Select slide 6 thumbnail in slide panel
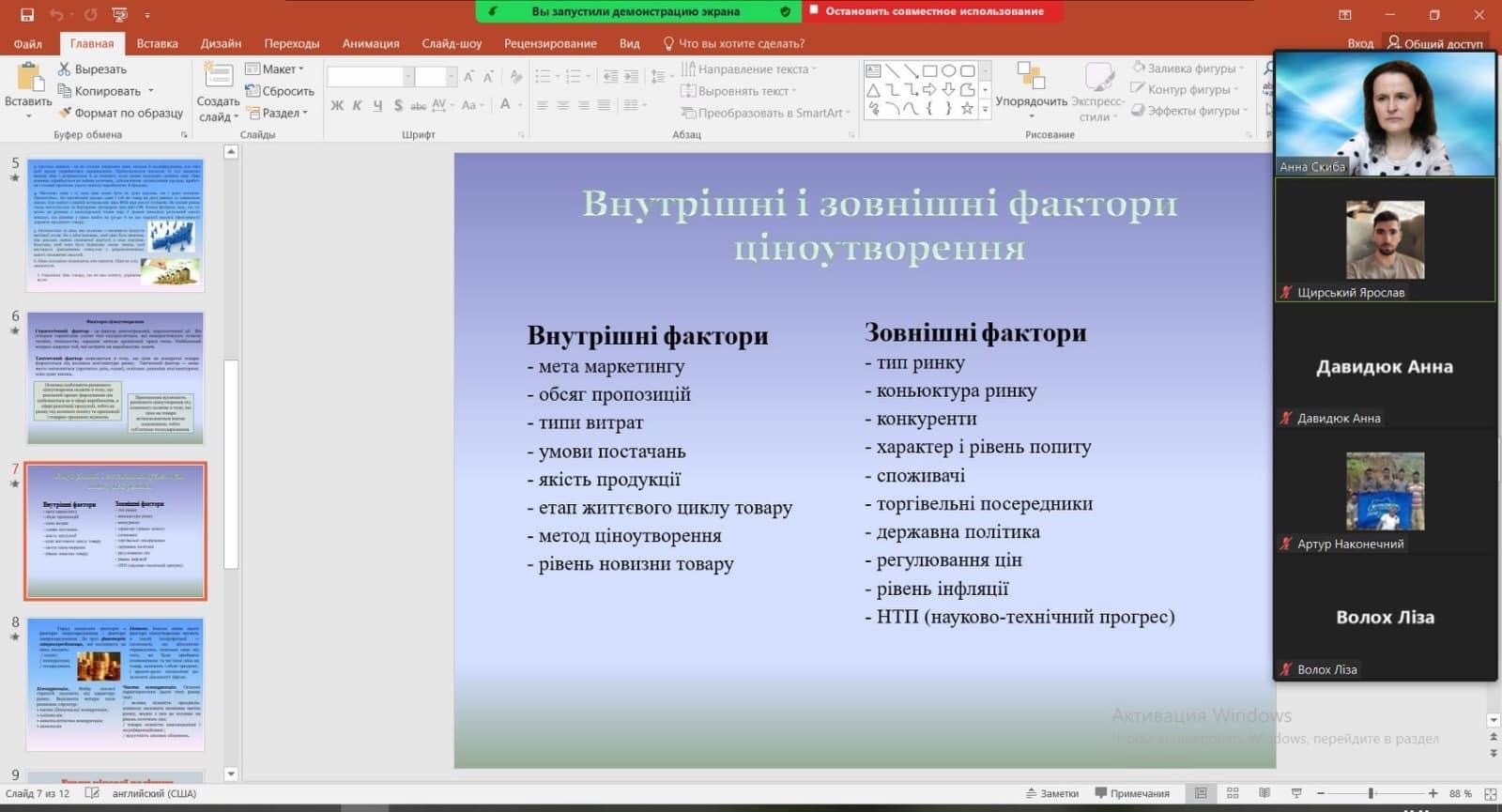This screenshot has width=1502, height=812. tap(115, 377)
